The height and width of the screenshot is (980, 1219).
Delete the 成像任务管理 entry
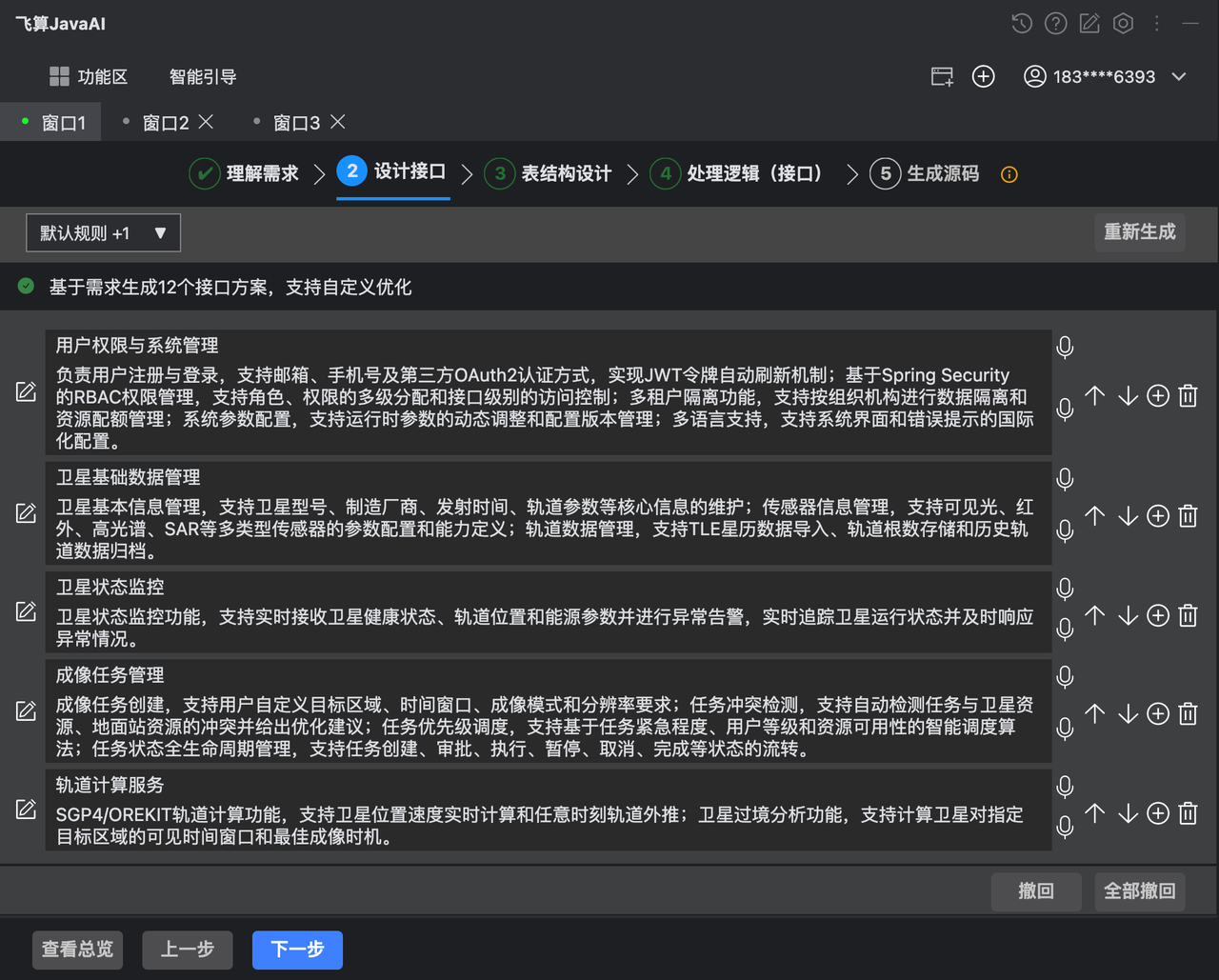coord(1189,713)
